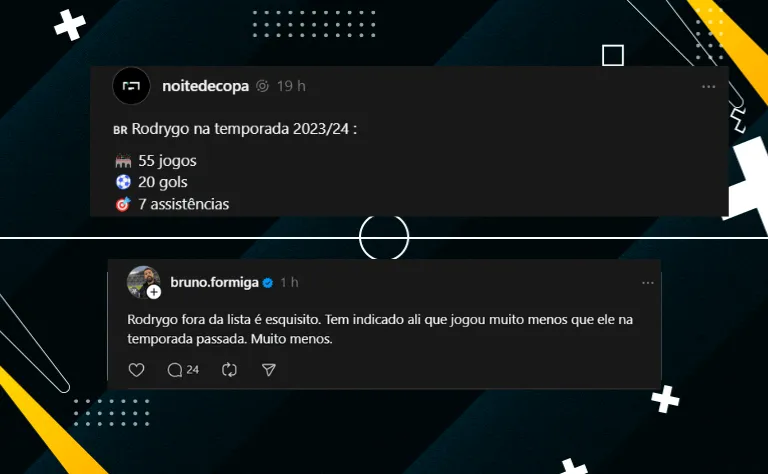Click the 24 replies count
The width and height of the screenshot is (768, 474).
(x=193, y=370)
